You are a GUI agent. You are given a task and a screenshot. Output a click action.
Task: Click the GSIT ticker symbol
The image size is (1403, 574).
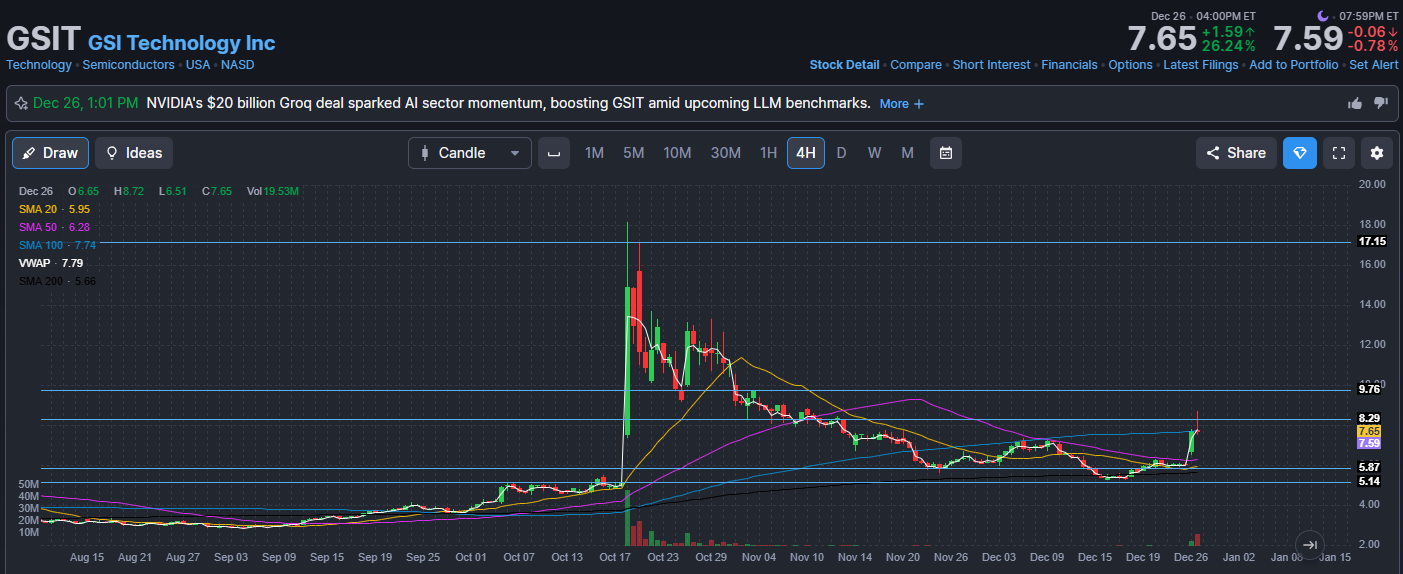[43, 39]
